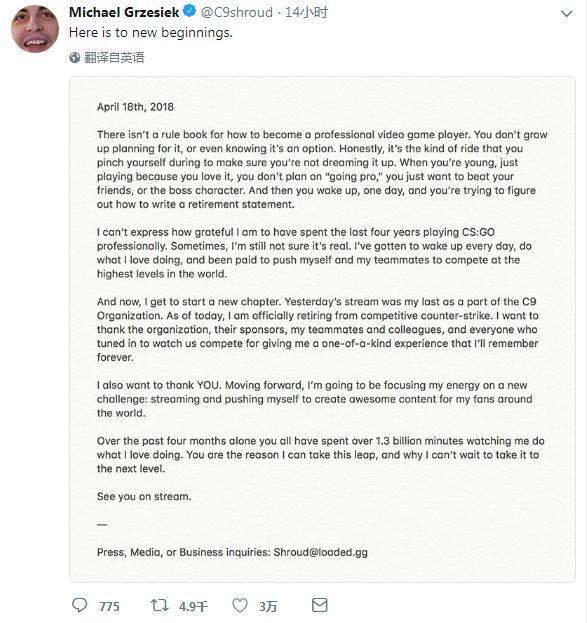Open the @C9shroud handle link
Image resolution: width=587 pixels, height=623 pixels.
click(236, 12)
